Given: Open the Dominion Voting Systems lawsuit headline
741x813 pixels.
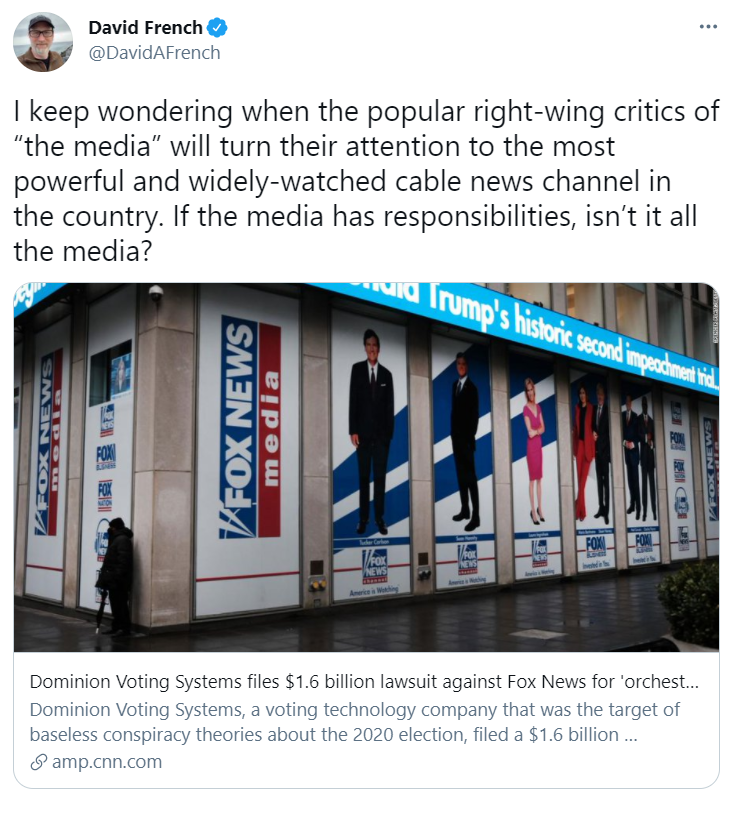Looking at the screenshot, I should click(x=364, y=681).
